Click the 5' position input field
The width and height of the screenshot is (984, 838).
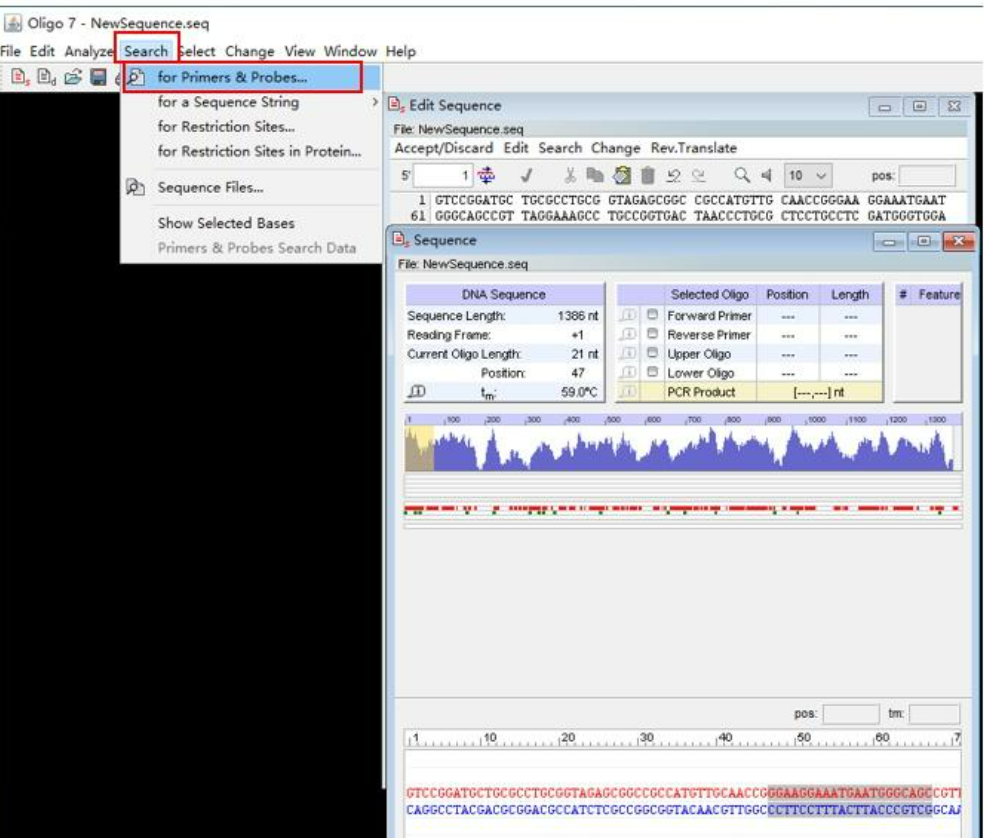442,176
